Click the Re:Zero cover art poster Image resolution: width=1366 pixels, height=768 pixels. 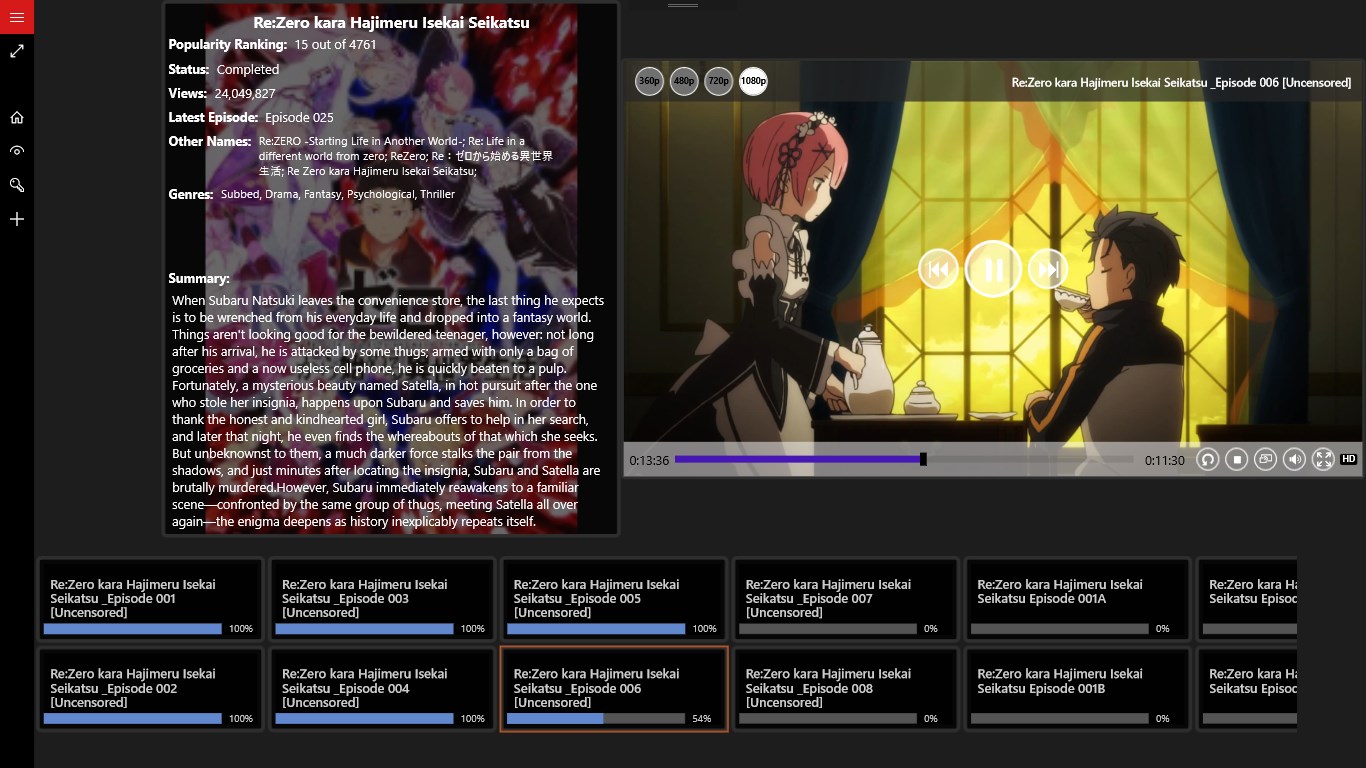click(x=391, y=269)
